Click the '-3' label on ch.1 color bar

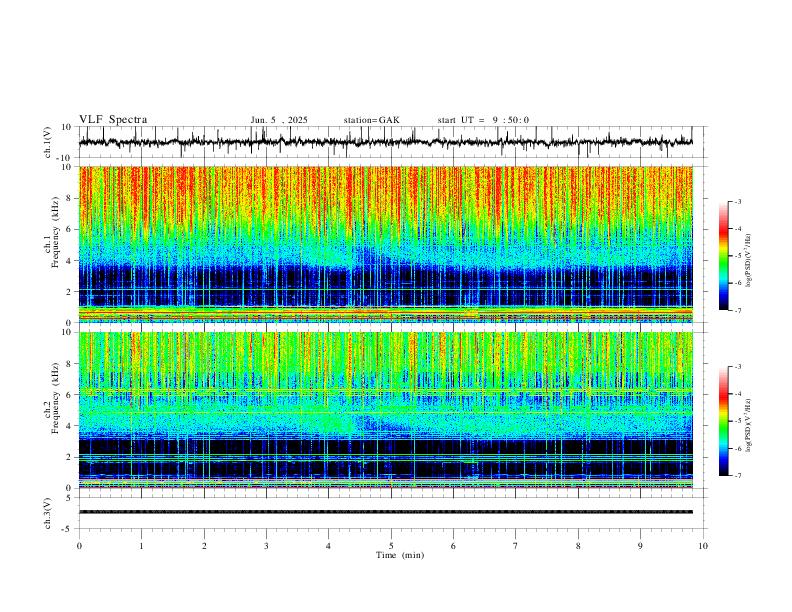pyautogui.click(x=737, y=201)
